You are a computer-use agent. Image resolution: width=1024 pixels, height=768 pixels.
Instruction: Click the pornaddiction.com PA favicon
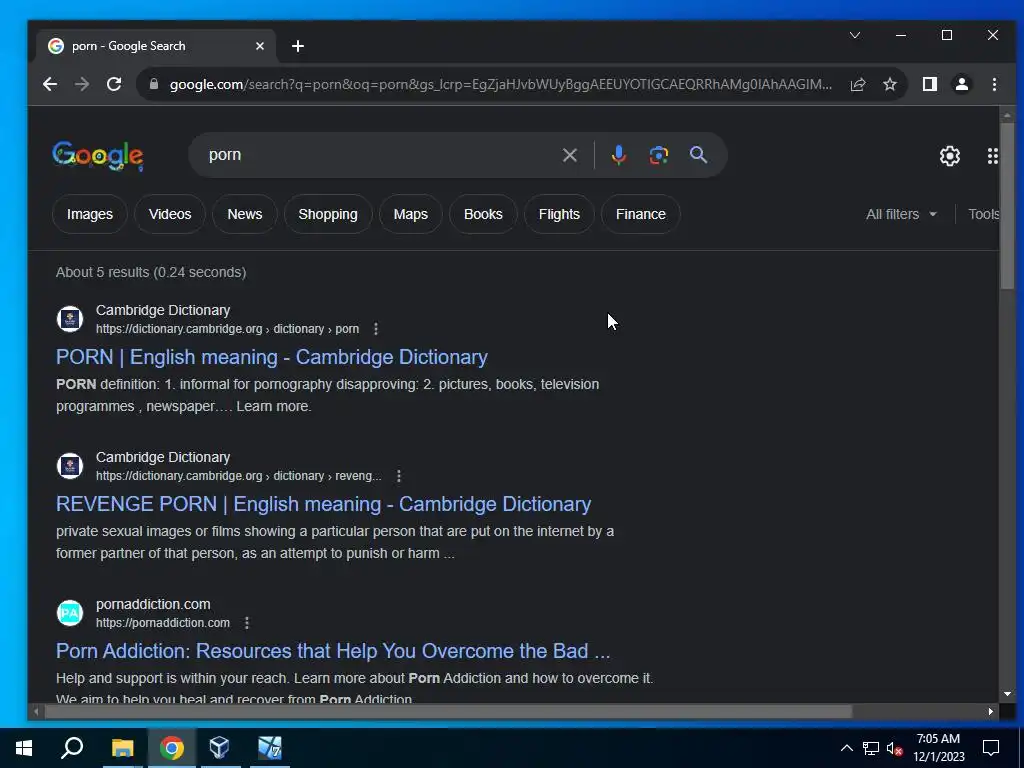(x=70, y=613)
